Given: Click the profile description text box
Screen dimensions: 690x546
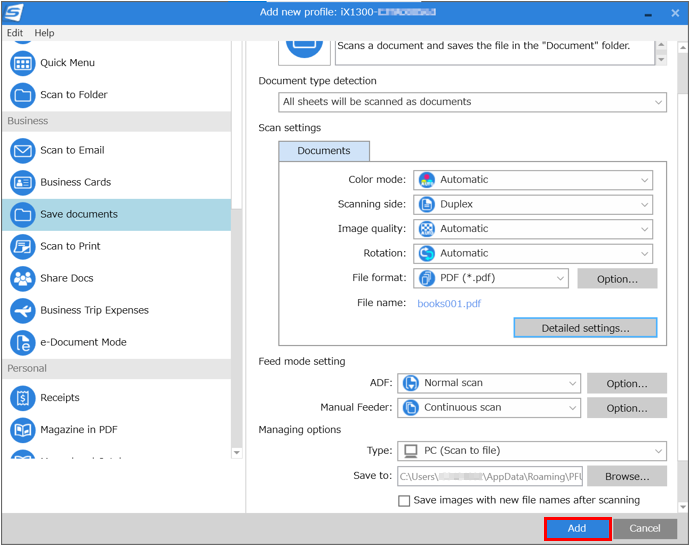Looking at the screenshot, I should 495,52.
